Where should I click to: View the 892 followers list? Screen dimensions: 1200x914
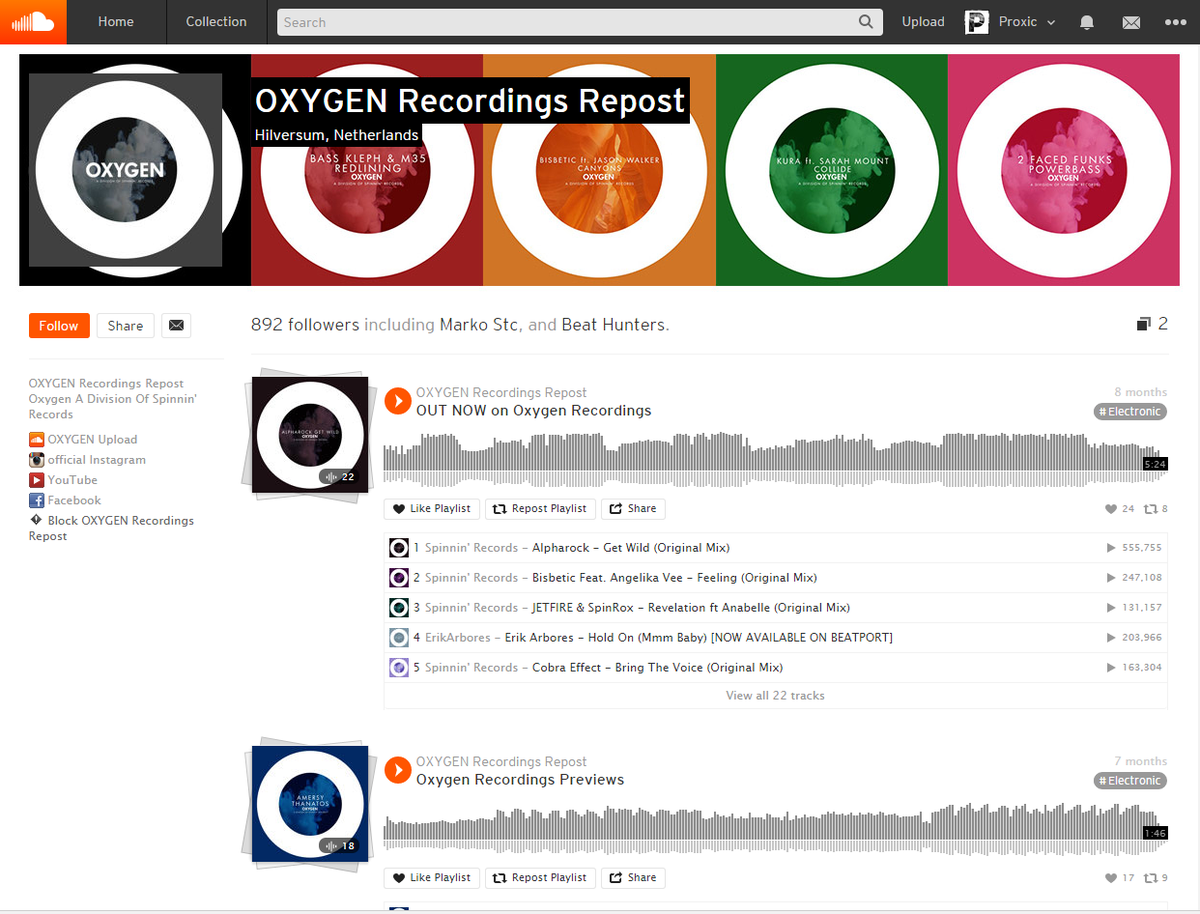coord(305,325)
